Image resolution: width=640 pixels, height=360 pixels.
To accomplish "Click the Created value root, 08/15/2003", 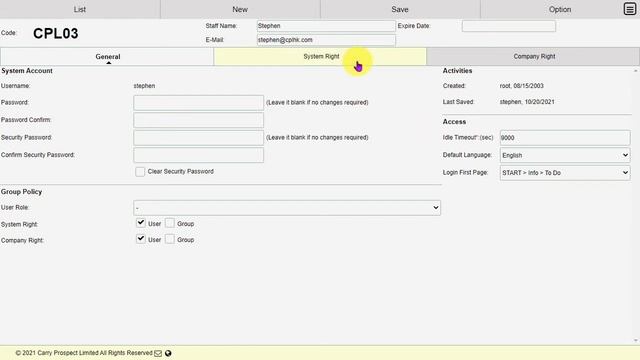I will pos(522,86).
